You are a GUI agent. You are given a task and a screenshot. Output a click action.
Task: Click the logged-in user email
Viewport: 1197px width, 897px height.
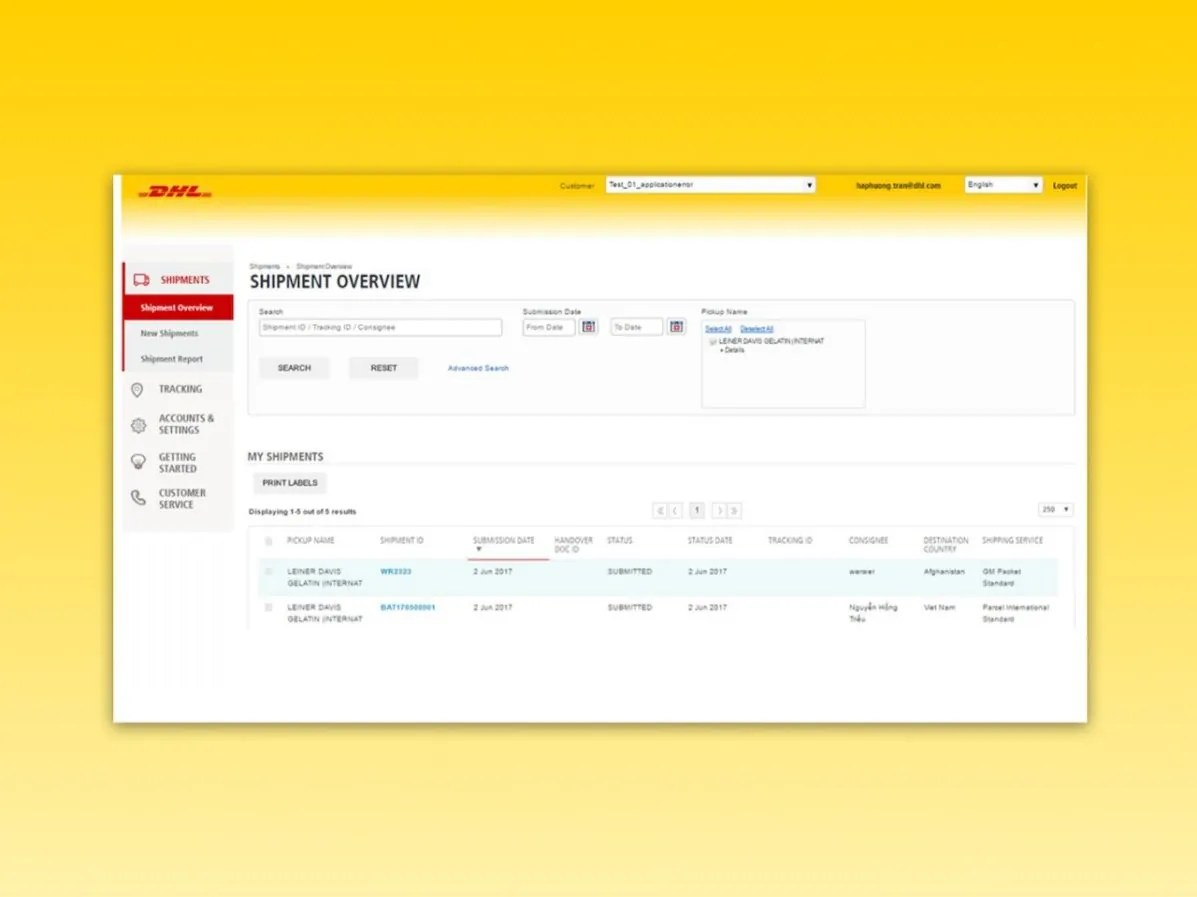pos(899,186)
